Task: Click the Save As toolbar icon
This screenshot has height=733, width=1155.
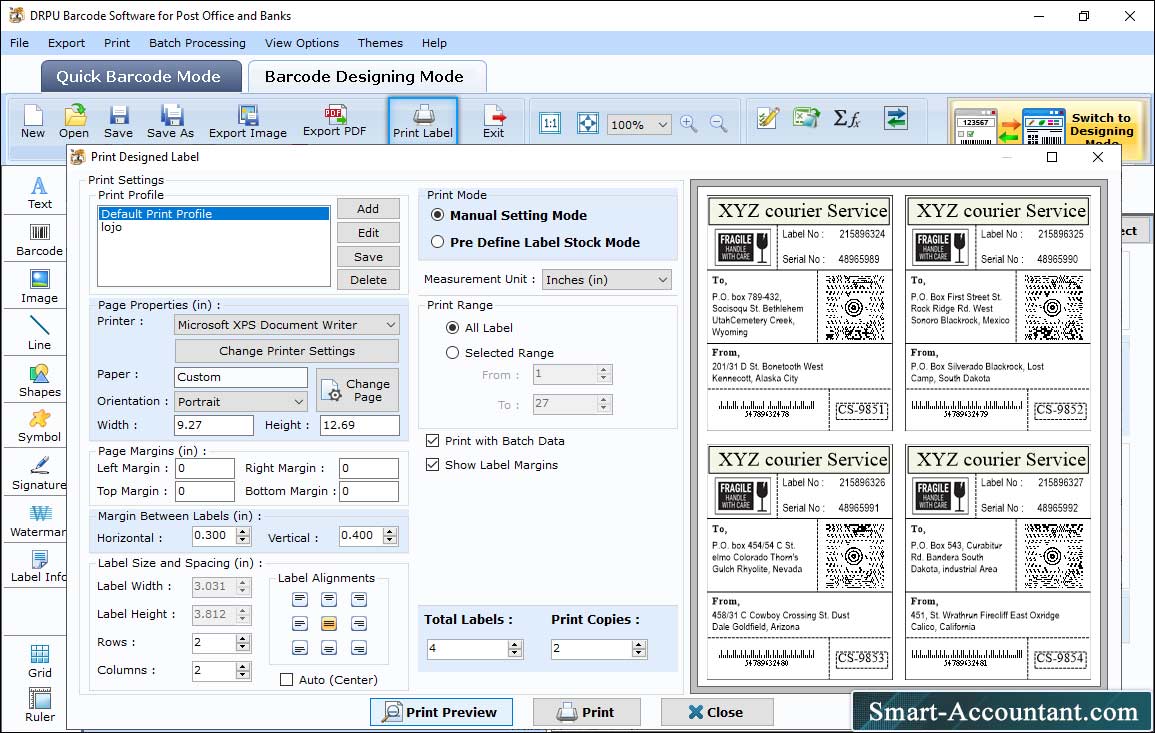Action: tap(170, 122)
